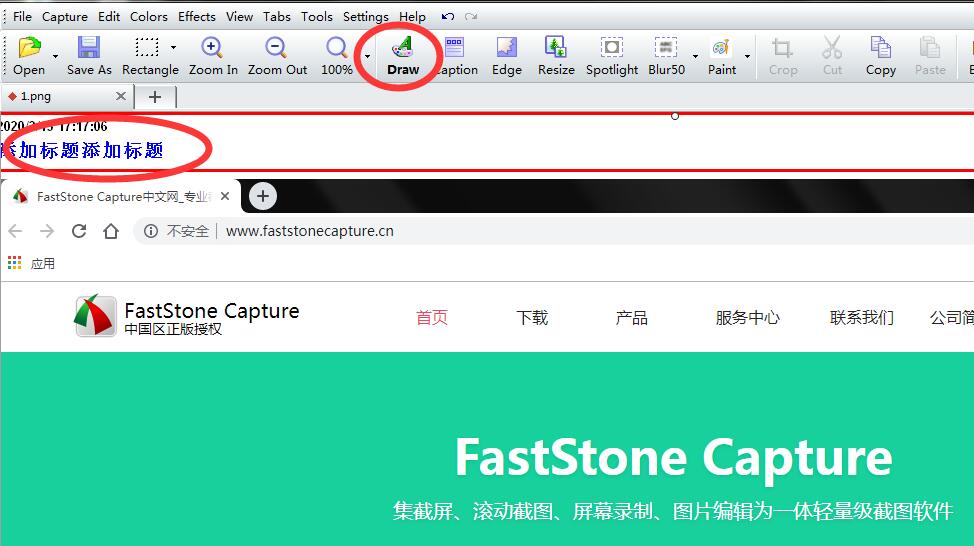
Task: Open the Colors menu
Action: pos(148,17)
